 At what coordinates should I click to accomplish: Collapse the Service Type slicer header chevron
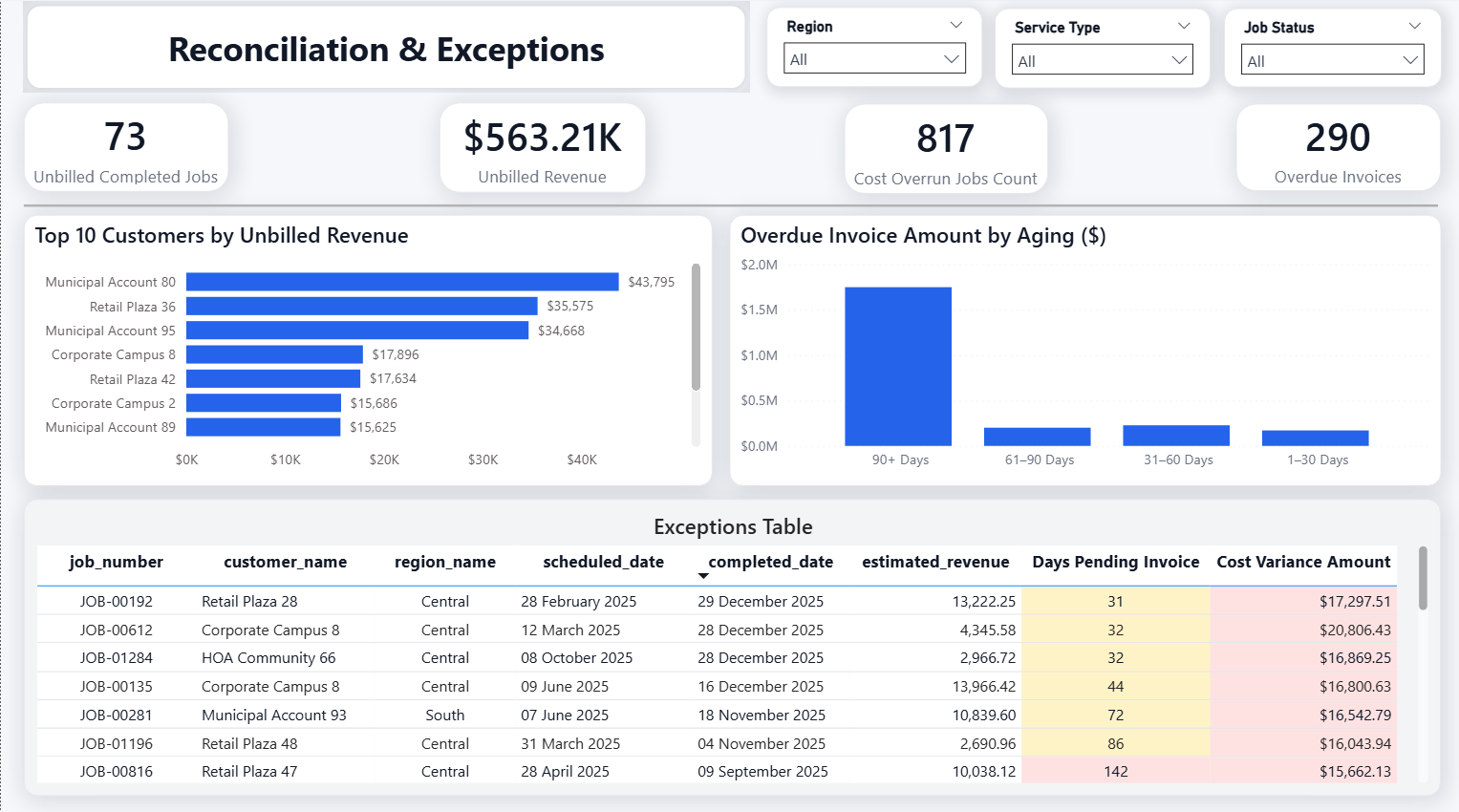click(x=1184, y=26)
